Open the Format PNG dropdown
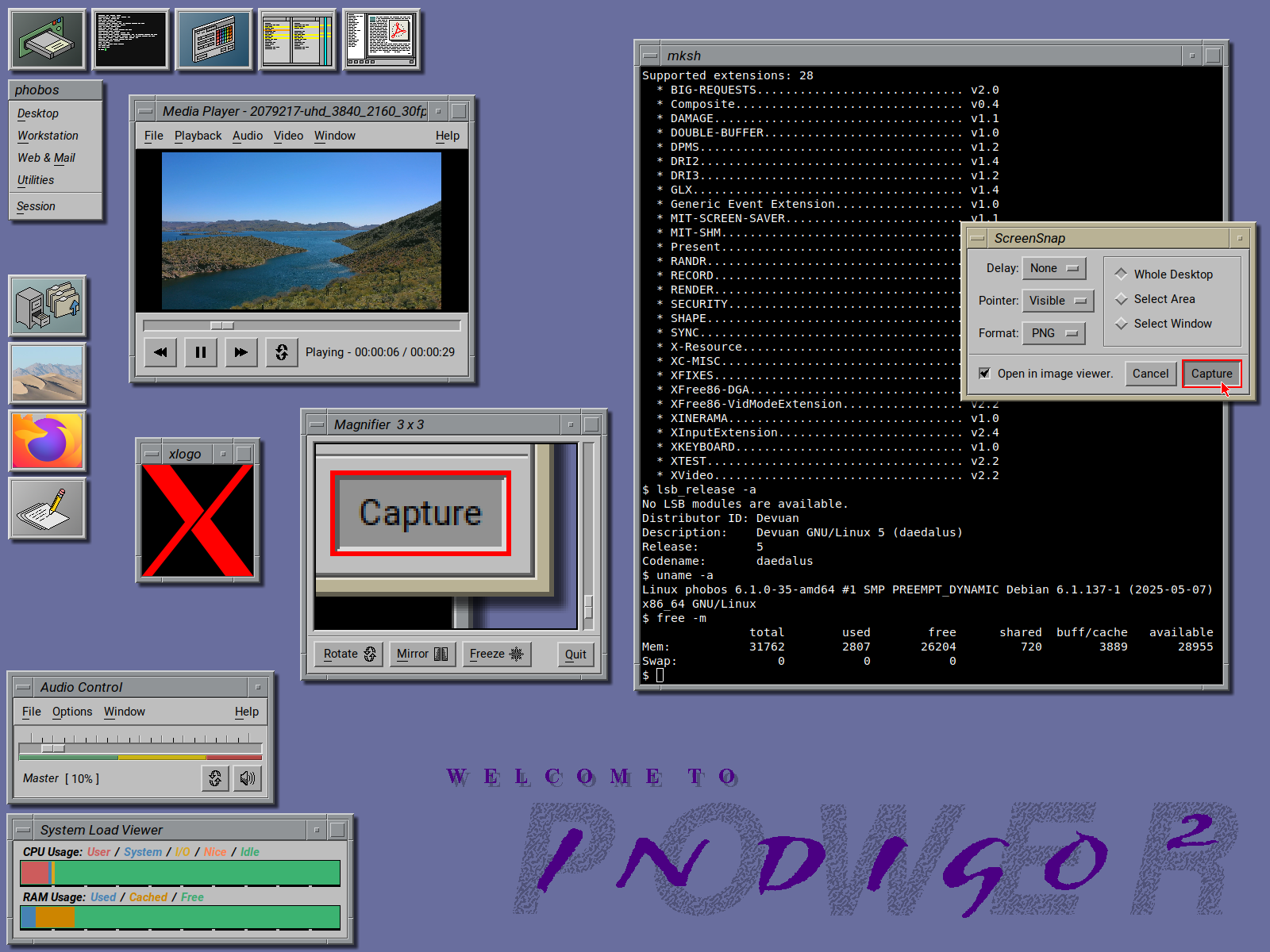The width and height of the screenshot is (1270, 952). point(1053,333)
